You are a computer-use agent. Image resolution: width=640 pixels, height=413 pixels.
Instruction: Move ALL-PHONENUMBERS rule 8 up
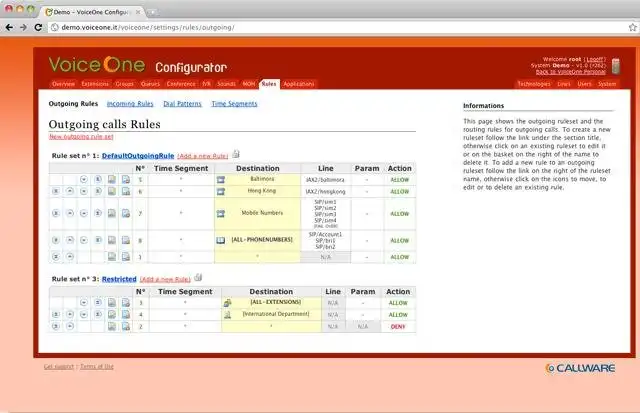click(x=70, y=240)
